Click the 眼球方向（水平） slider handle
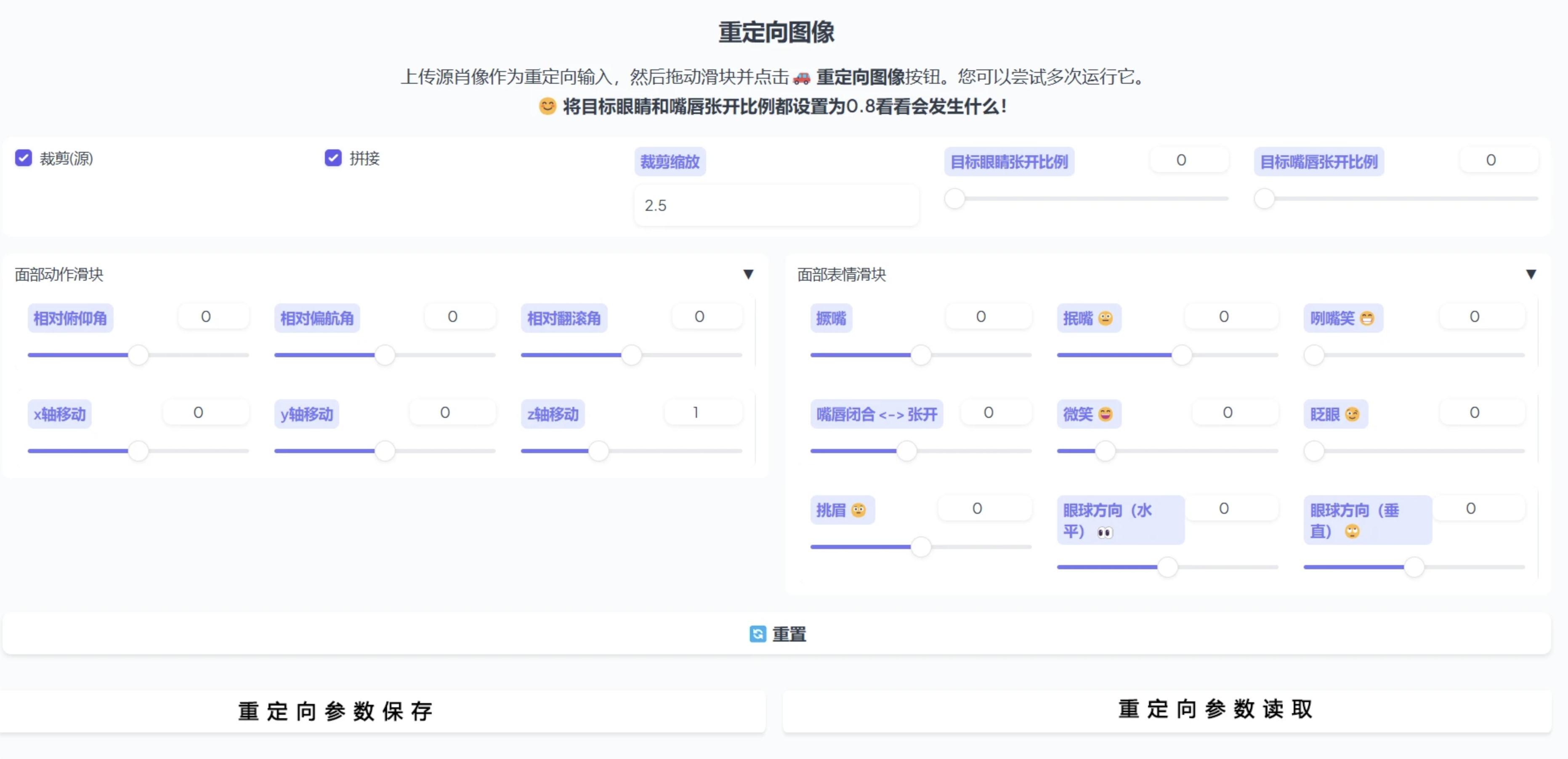The image size is (1568, 759). (1167, 567)
